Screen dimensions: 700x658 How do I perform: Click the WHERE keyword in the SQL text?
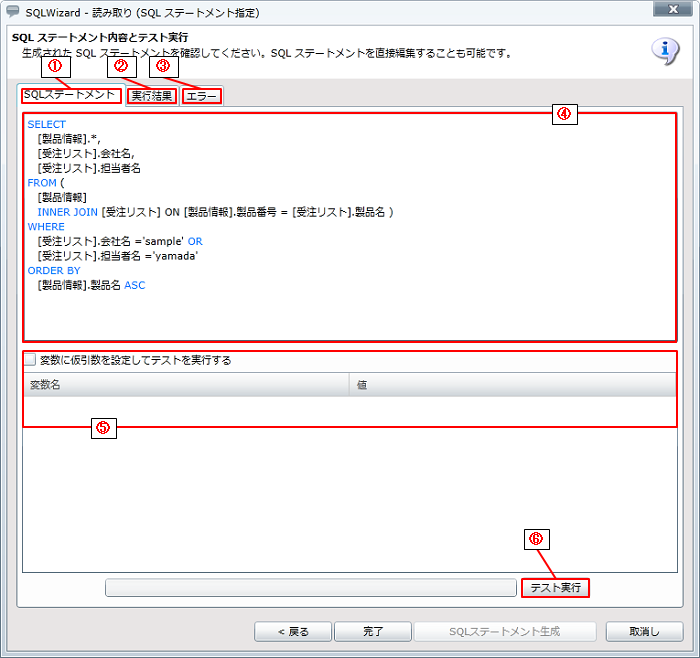click(46, 227)
